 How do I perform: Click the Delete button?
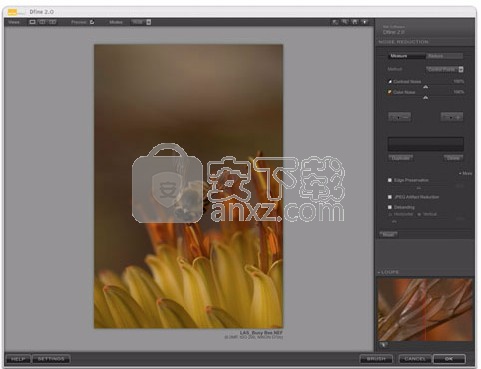453,158
